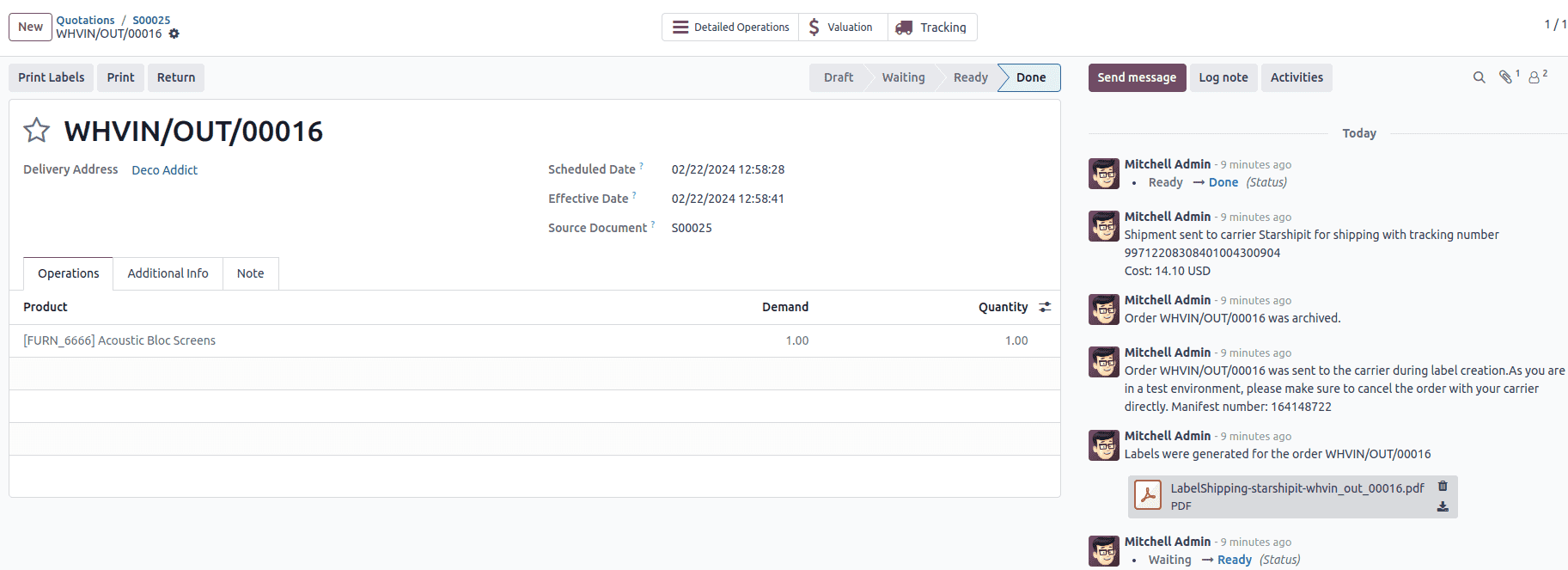Download the LabelShipping PDF attachment
The width and height of the screenshot is (1568, 570).
[1443, 507]
